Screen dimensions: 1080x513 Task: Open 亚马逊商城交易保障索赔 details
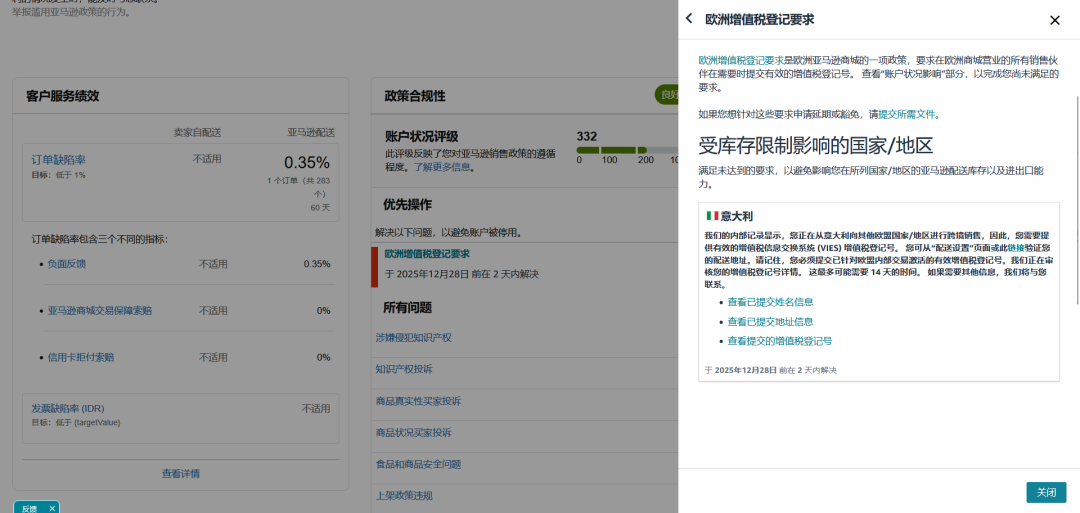100,311
